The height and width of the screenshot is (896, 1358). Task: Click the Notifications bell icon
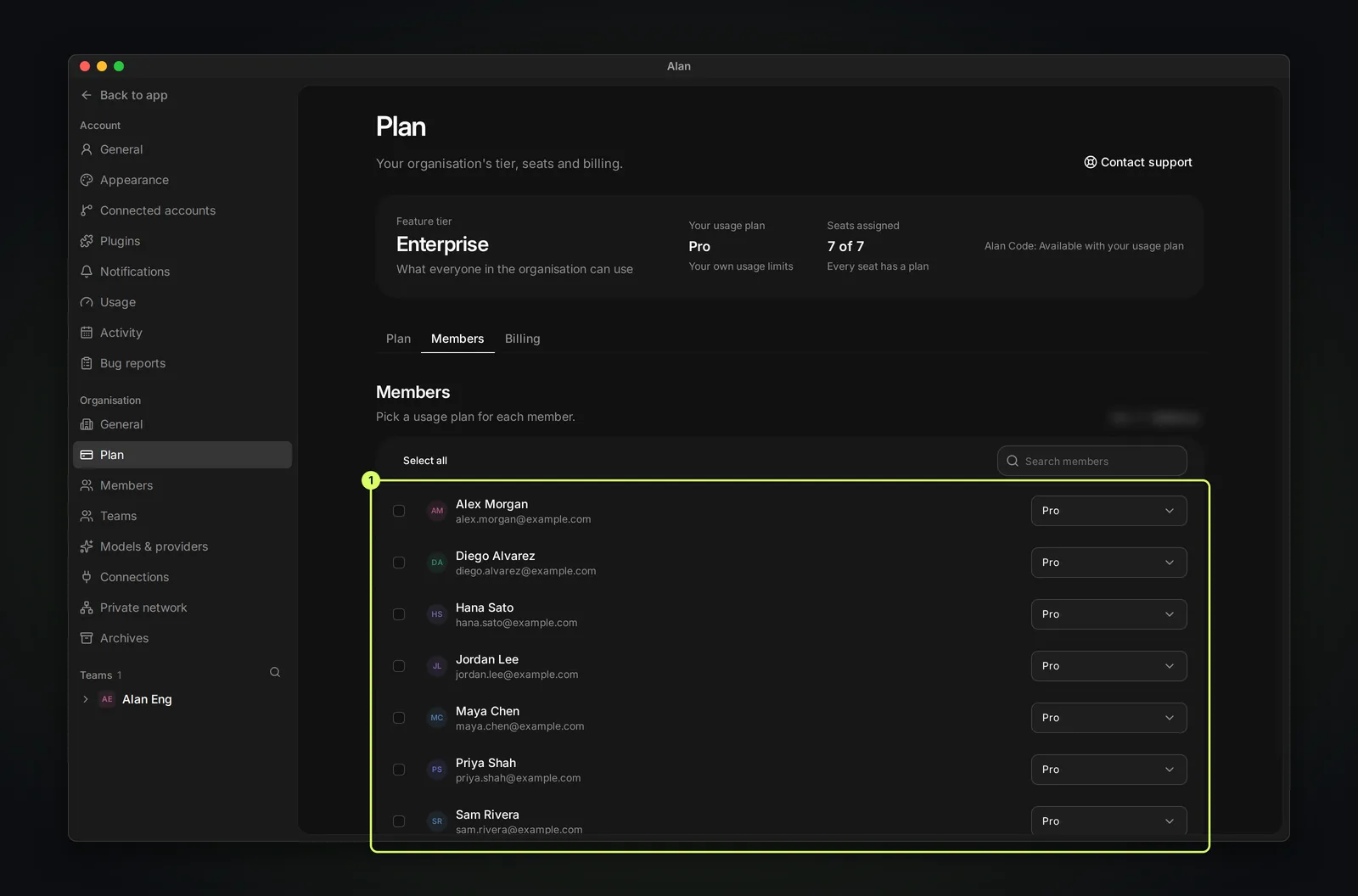click(87, 272)
